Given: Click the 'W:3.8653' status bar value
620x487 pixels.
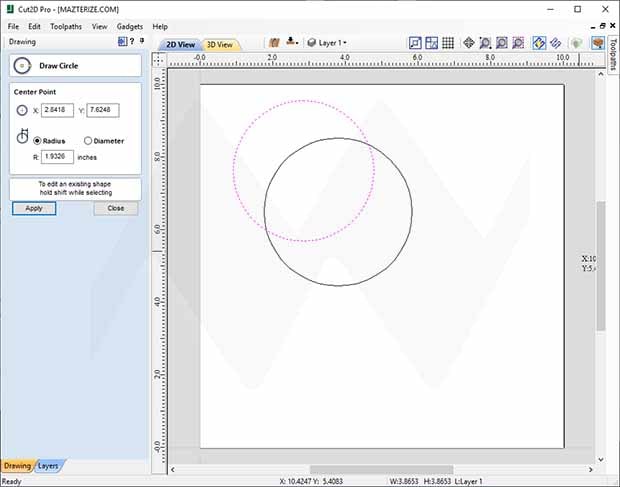Looking at the screenshot, I should coord(404,481).
